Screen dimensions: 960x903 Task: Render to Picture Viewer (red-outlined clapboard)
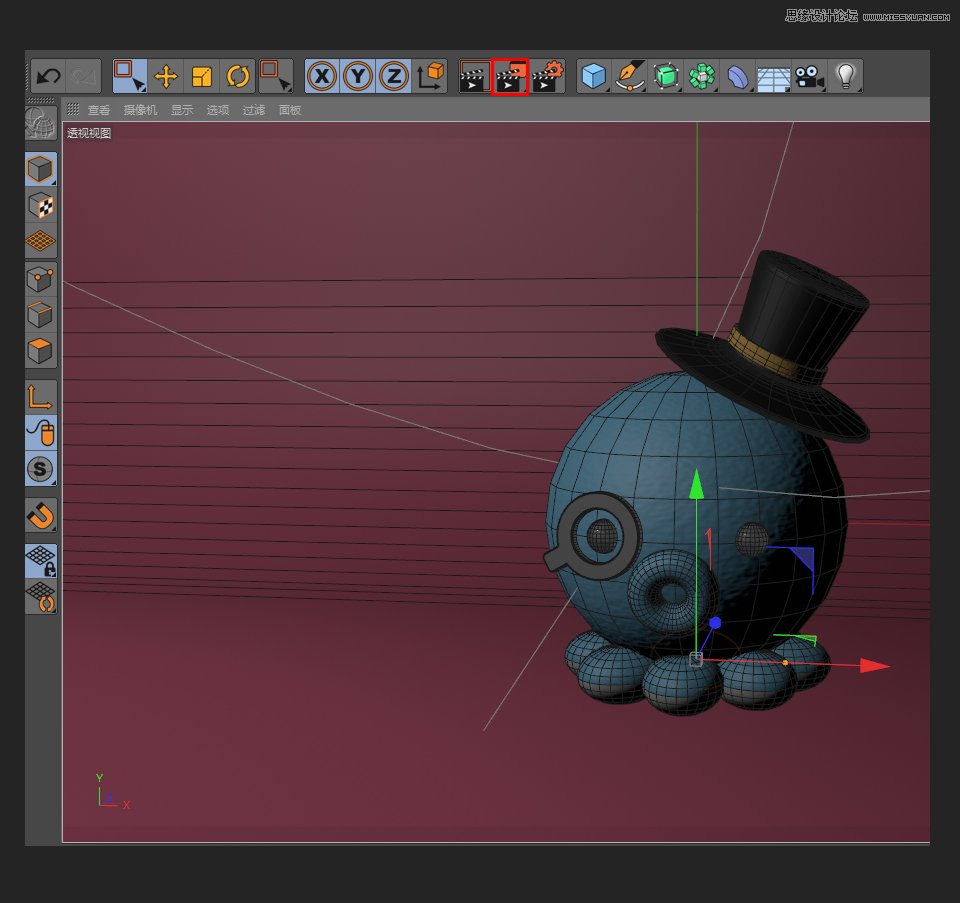(510, 76)
